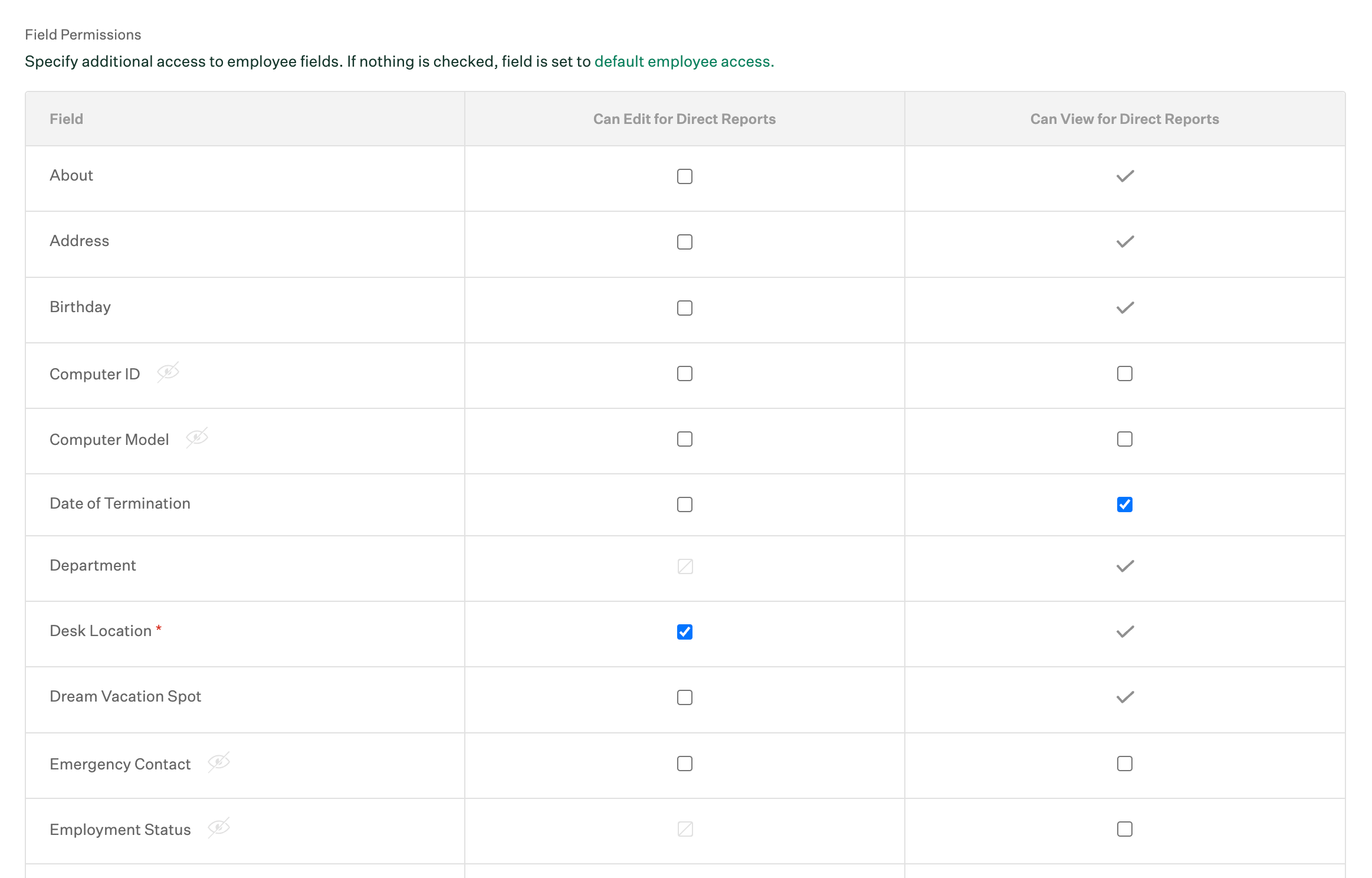The height and width of the screenshot is (878, 1372).
Task: Check edit box for Birthday
Action: (x=685, y=308)
